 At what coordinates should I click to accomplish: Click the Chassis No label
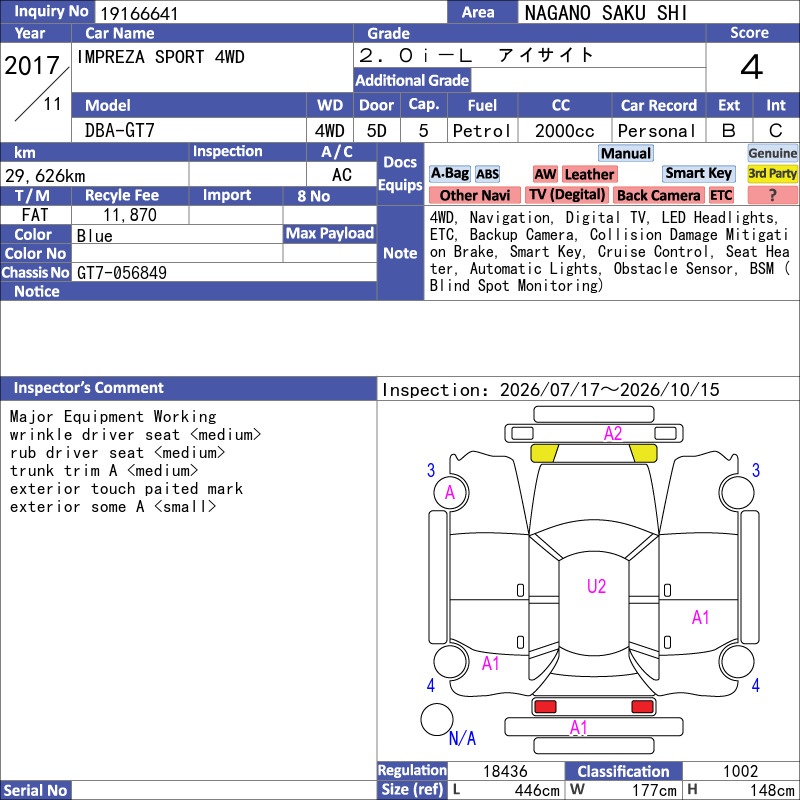[x=35, y=272]
